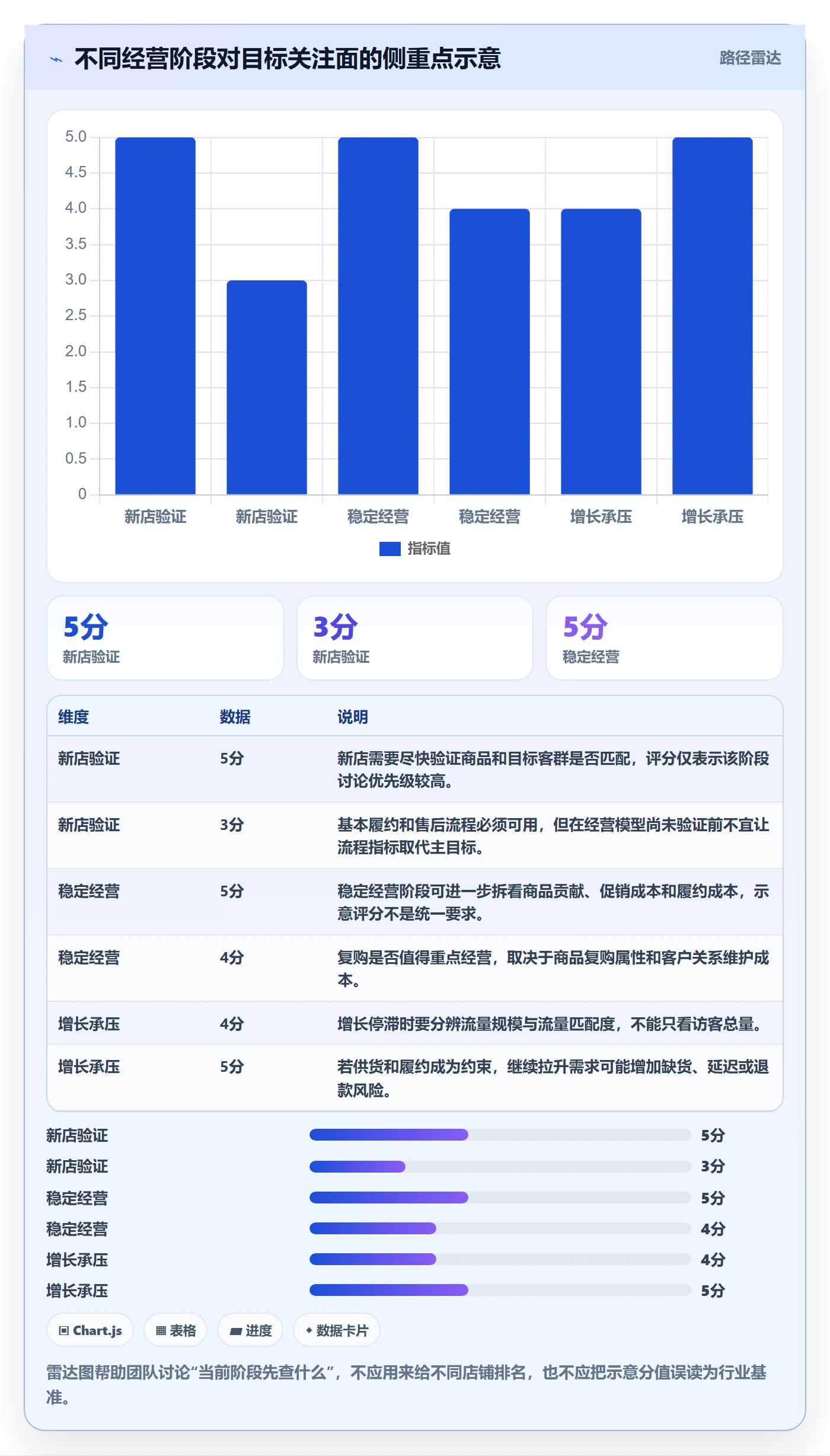Click the 新店验证 chart bar reaching 5.0
This screenshot has height=1456, width=830.
[155, 315]
